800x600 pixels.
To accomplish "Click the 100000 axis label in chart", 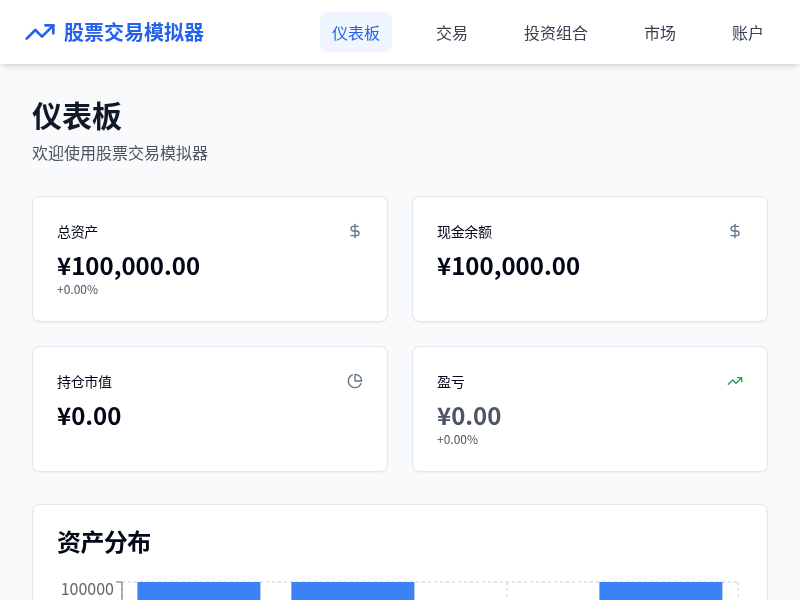I will pos(87,589).
